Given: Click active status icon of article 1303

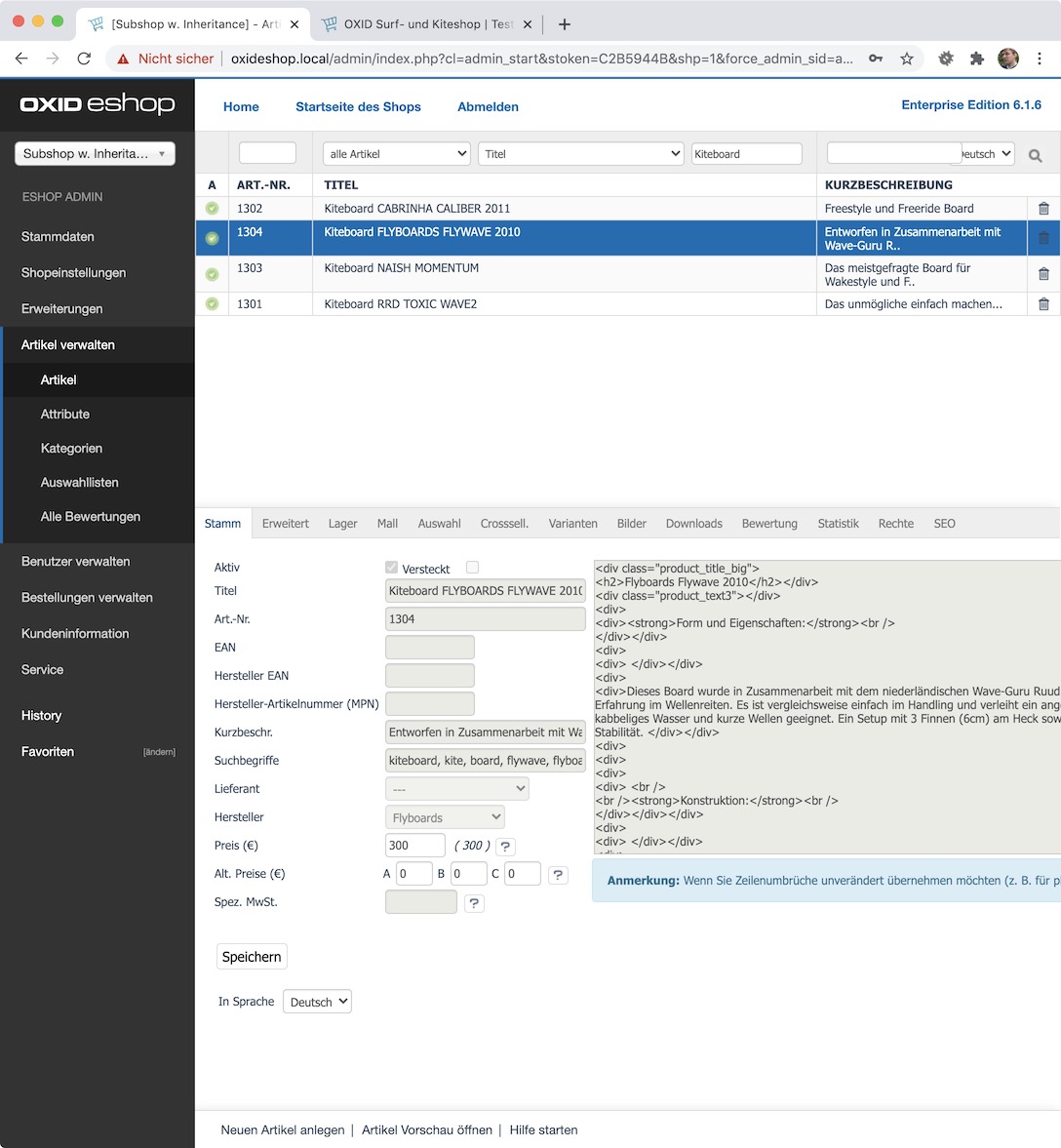Looking at the screenshot, I should coord(212,274).
